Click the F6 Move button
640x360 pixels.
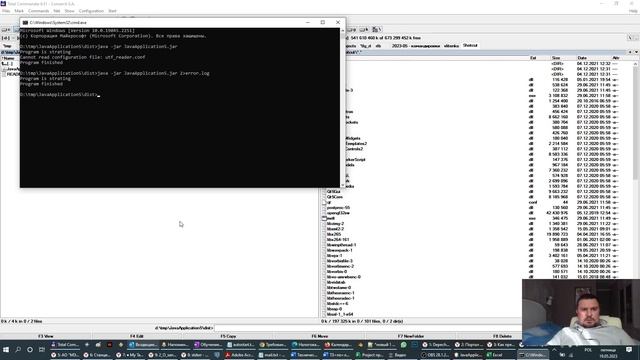(x=320, y=336)
